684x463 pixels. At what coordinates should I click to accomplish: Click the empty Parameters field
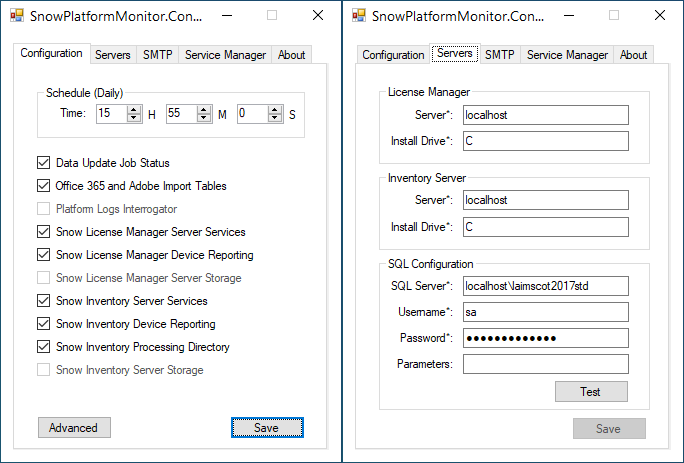[545, 364]
